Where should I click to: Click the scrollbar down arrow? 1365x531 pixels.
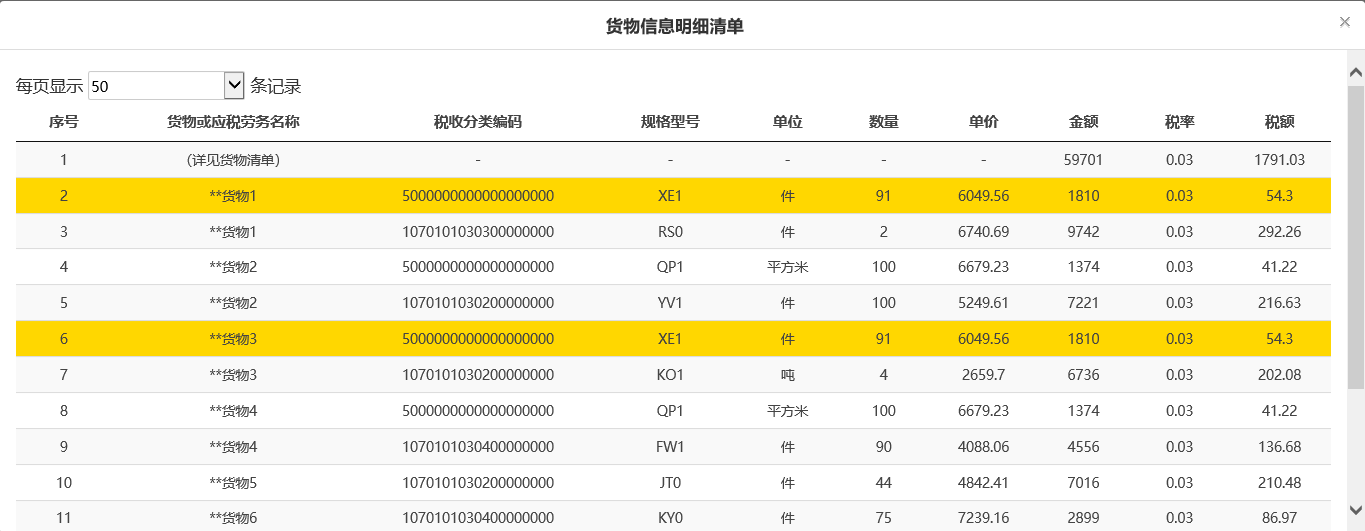(1356, 509)
